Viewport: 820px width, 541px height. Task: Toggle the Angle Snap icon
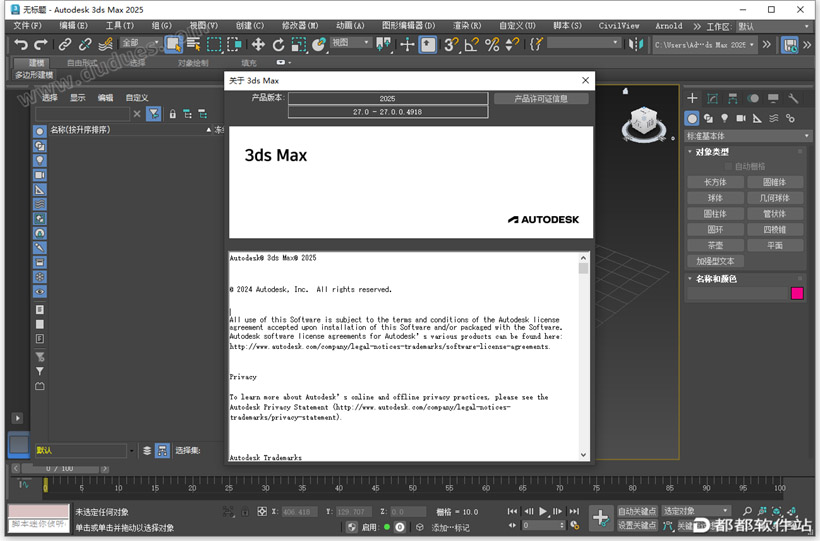(x=471, y=44)
